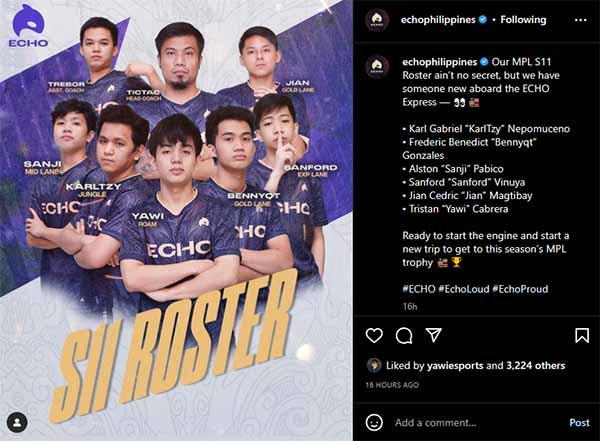Save post with the bookmark icon
The height and width of the screenshot is (441, 600).
[582, 335]
